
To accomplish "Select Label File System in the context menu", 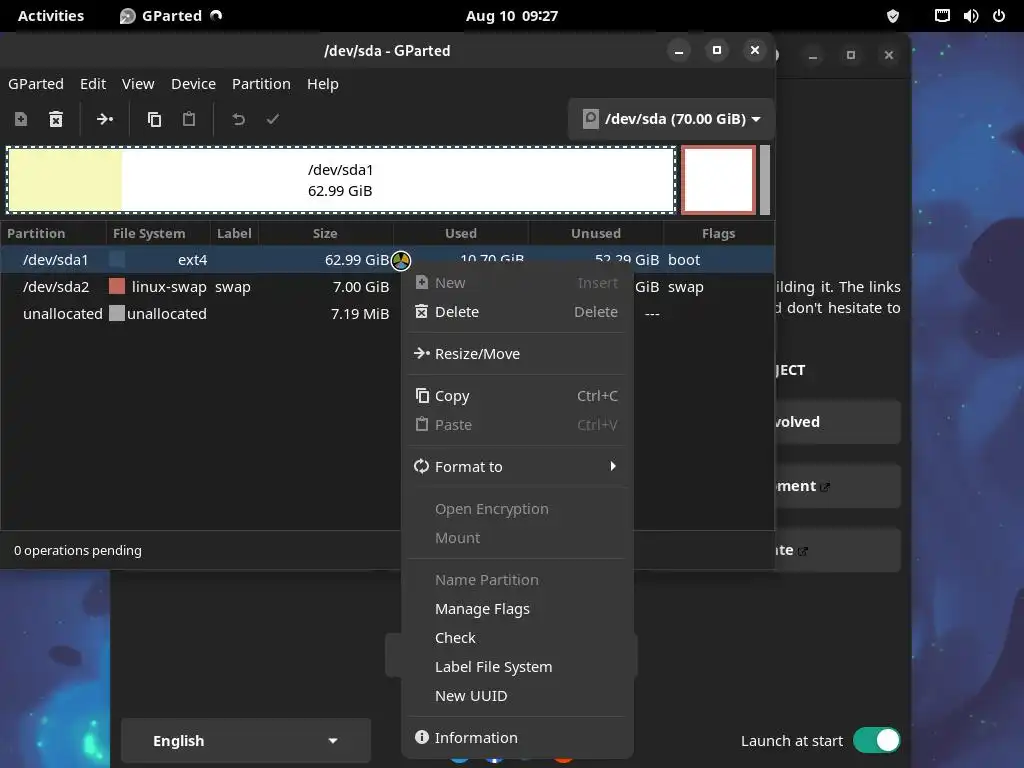I will tap(516, 667).
